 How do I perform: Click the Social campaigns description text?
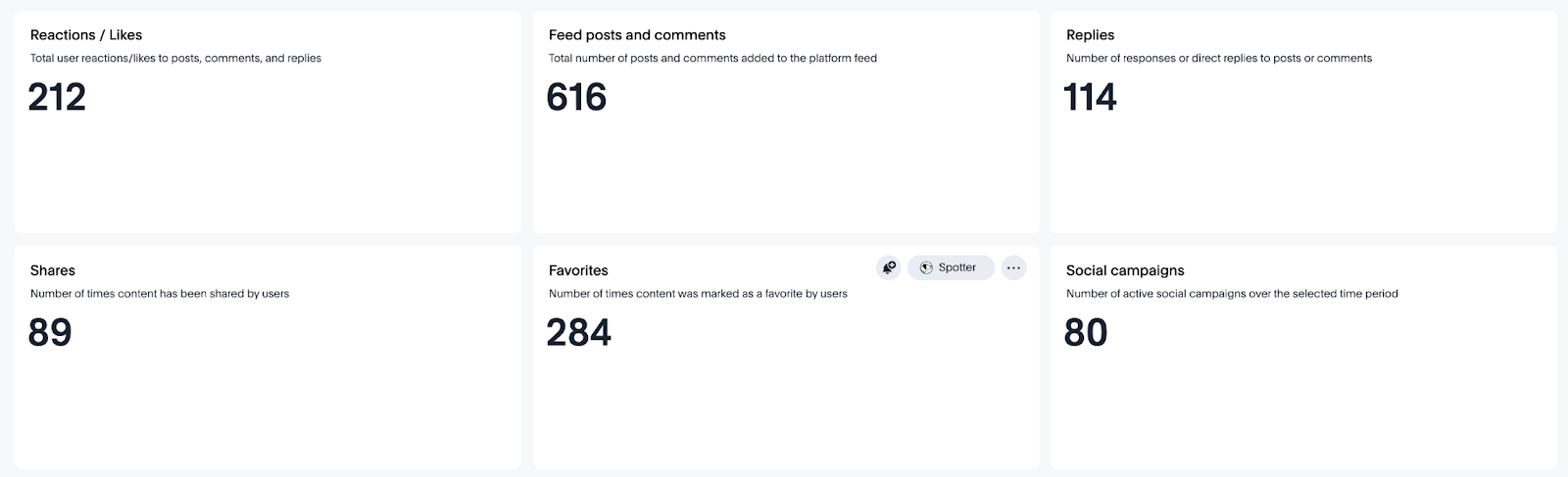pyautogui.click(x=1232, y=294)
